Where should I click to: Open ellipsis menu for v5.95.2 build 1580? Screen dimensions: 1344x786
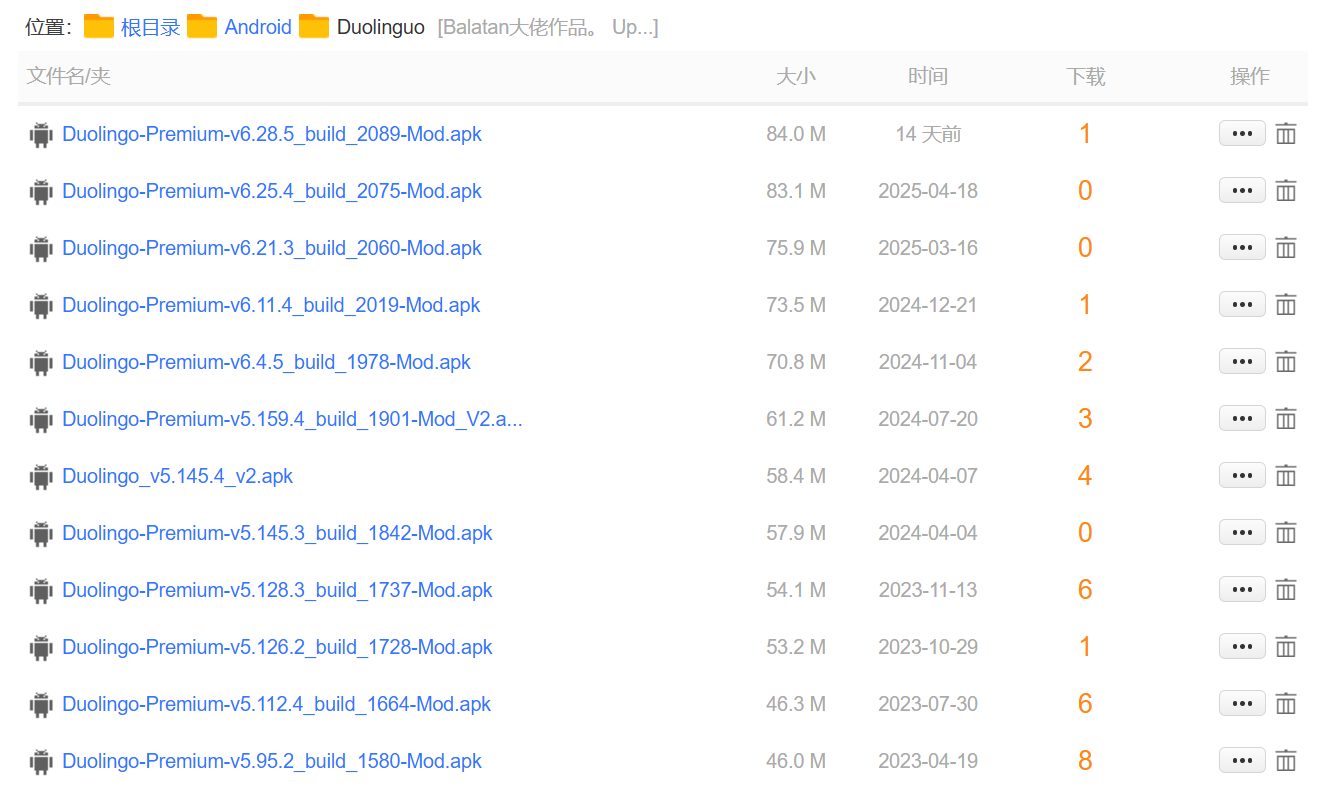coord(1242,760)
